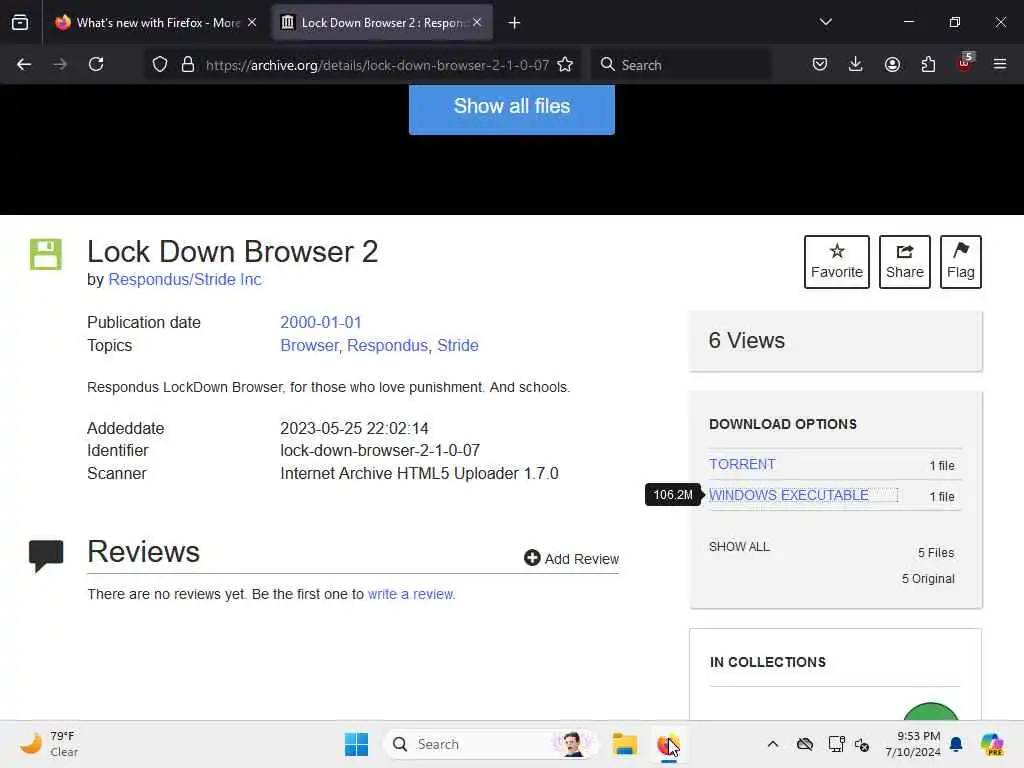
Task: Open the Browser topic link
Action: click(x=310, y=345)
